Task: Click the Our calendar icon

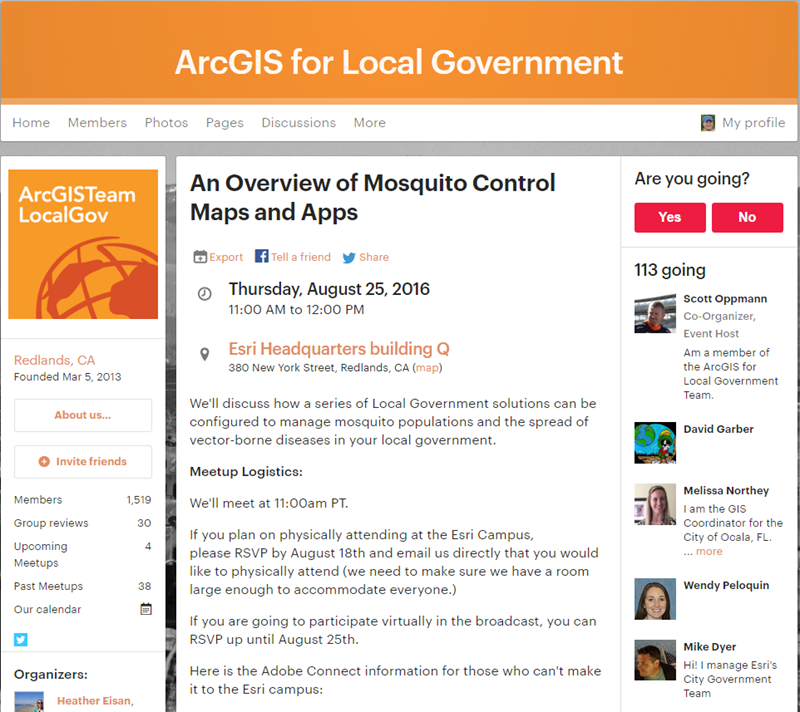Action: pos(146,609)
